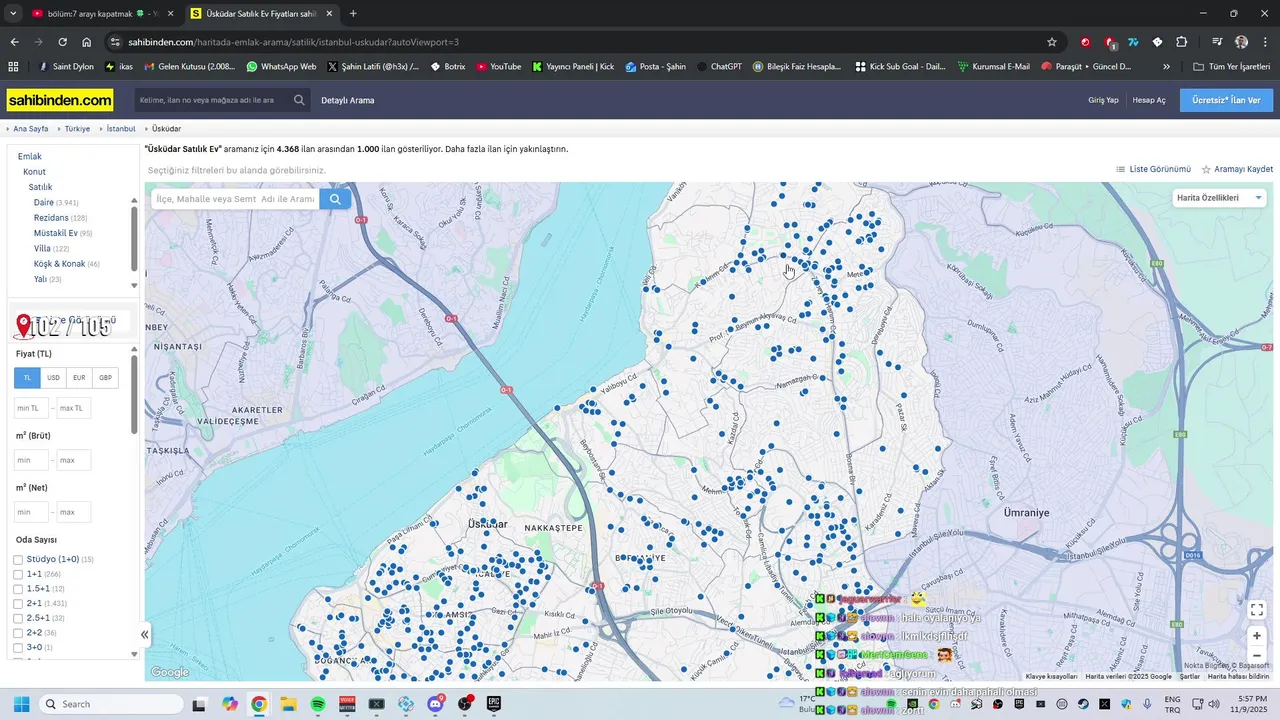Reload the page
Screen dimensions: 1280x720
[62, 42]
